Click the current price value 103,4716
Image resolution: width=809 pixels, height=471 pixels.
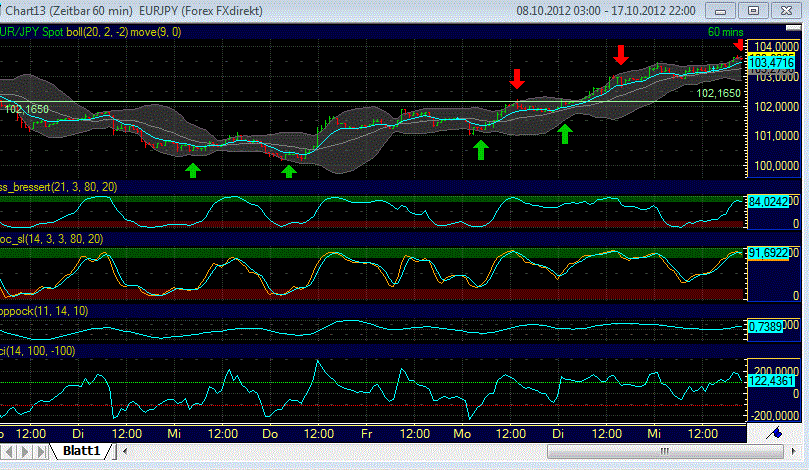coord(771,63)
